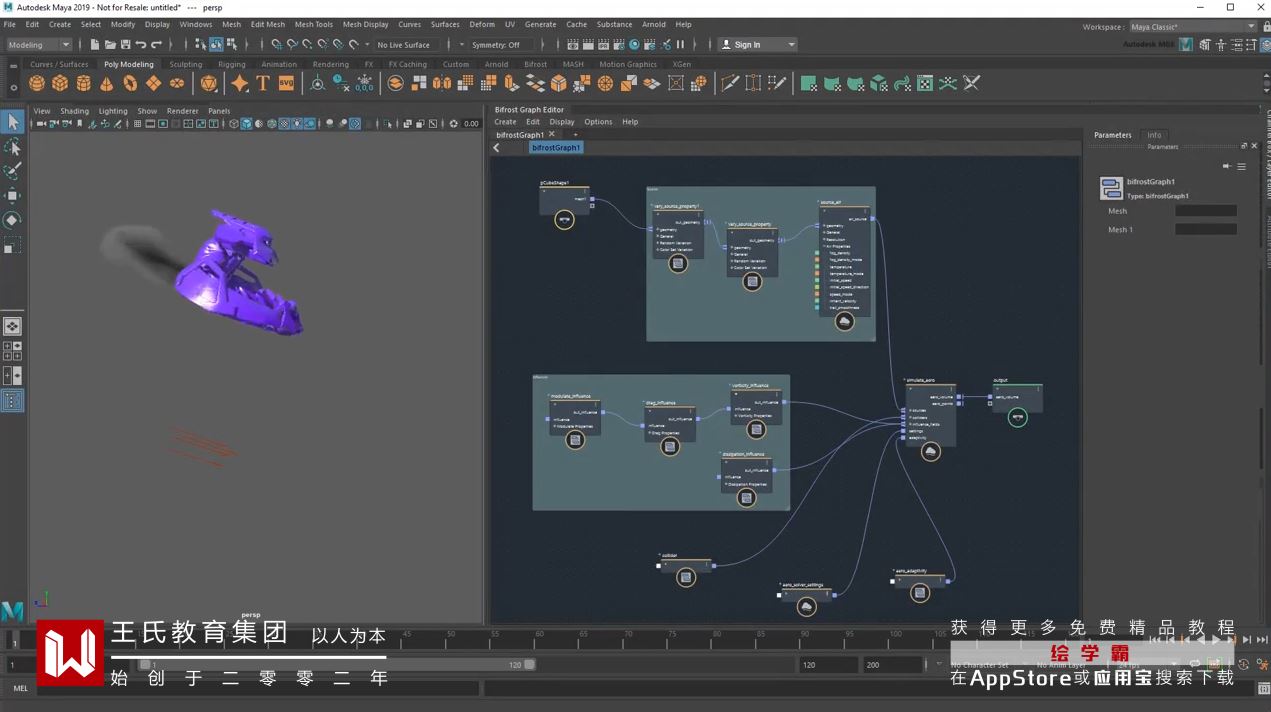Click the back arrow in Bifrost Graph Editor
The height and width of the screenshot is (712, 1271).
click(496, 148)
